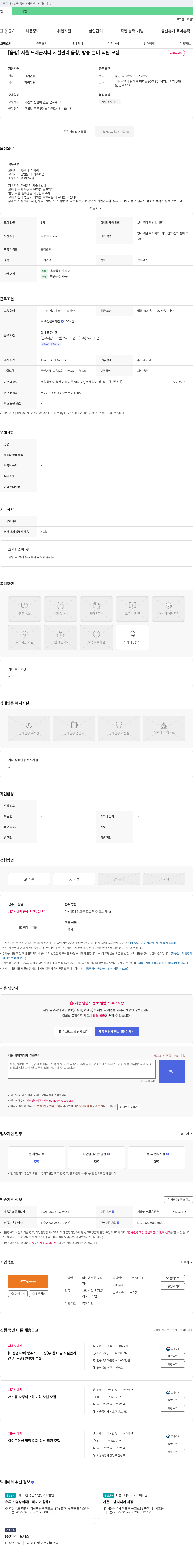Switch to the 근무조건 tab

(x=41, y=44)
